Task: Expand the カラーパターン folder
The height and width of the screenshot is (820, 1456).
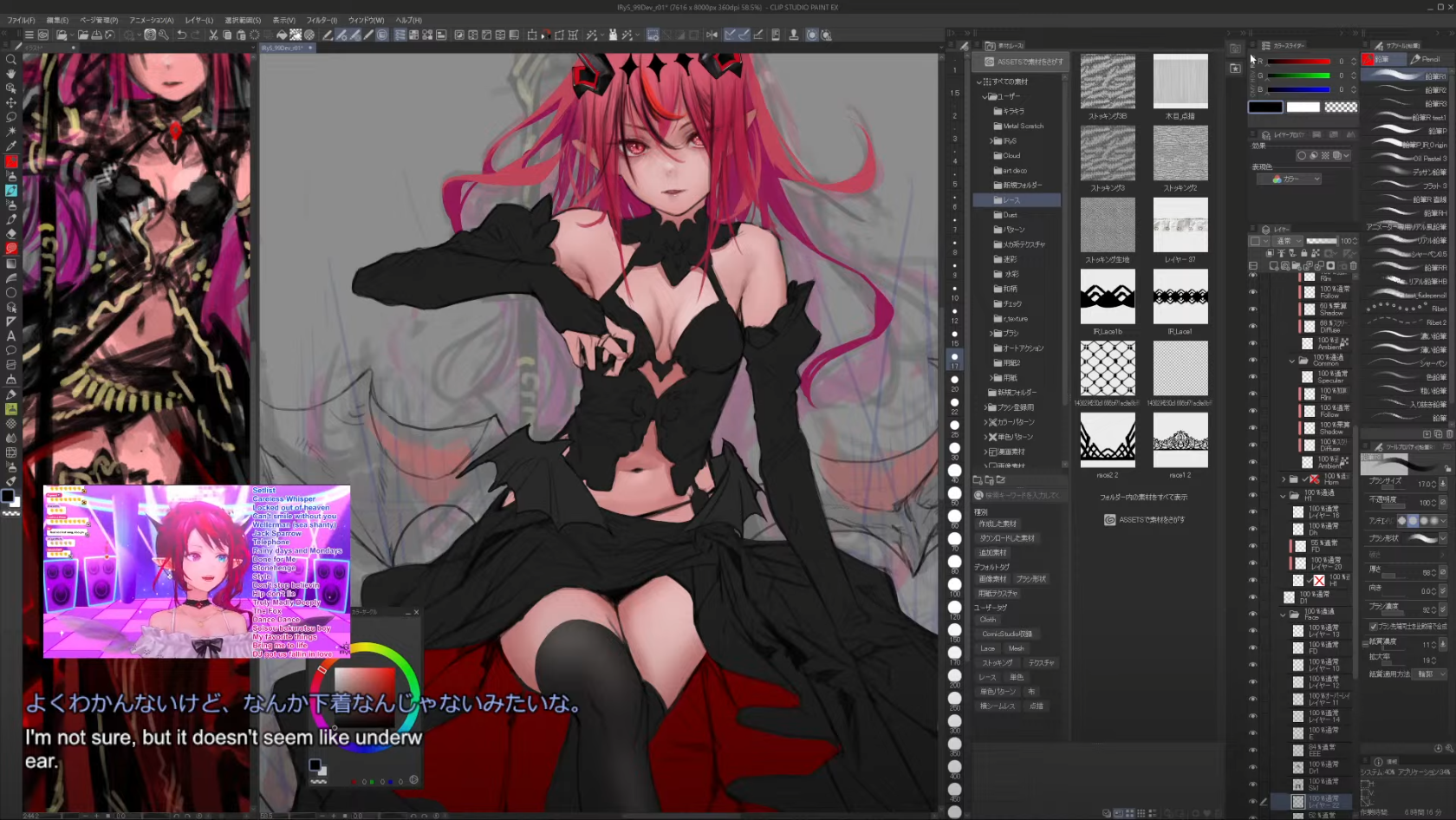Action: click(985, 422)
